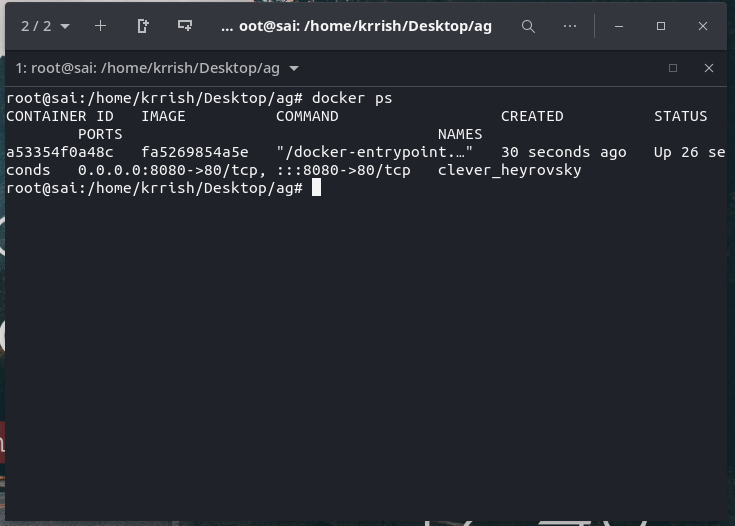The height and width of the screenshot is (526, 735).
Task: Open the 2 / 2 tab switcher dropdown
Action: [45, 26]
